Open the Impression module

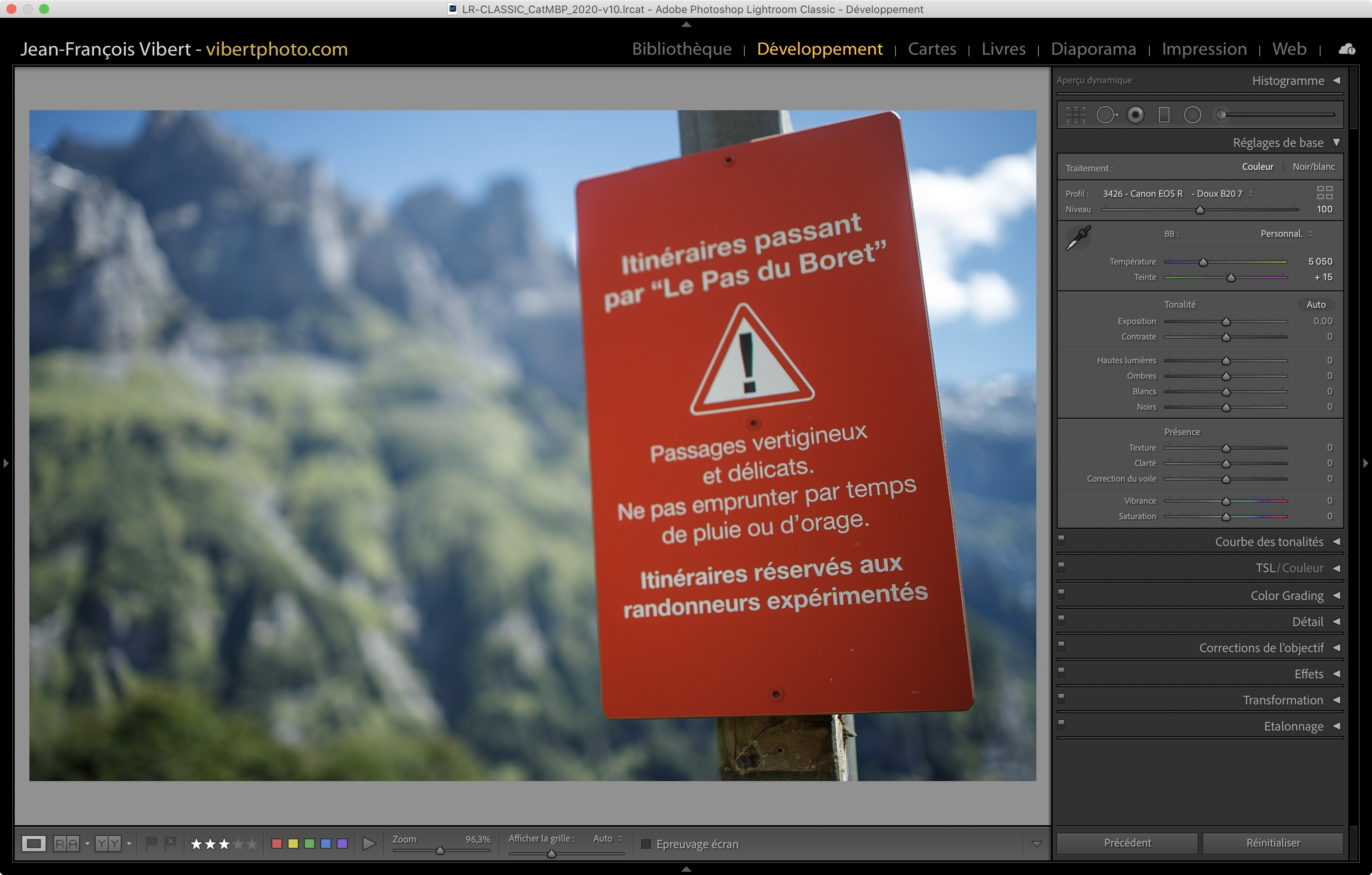pos(1204,49)
